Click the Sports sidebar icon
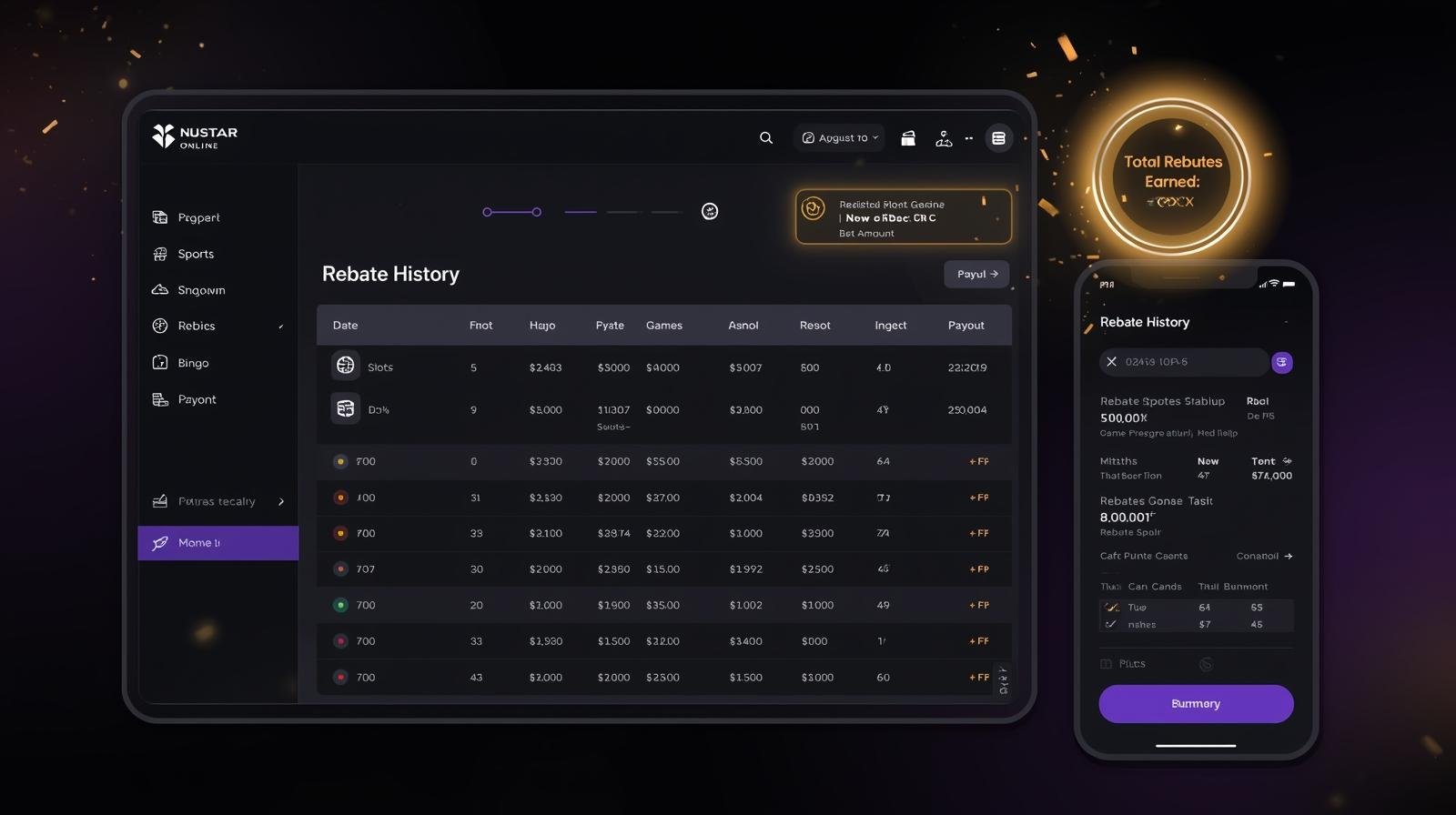This screenshot has height=815, width=1456. click(x=160, y=254)
